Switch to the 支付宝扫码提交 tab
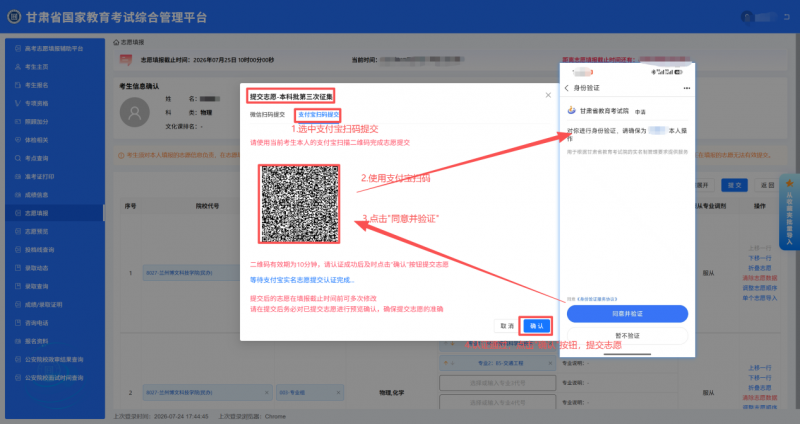This screenshot has width=800, height=424. tap(318, 115)
